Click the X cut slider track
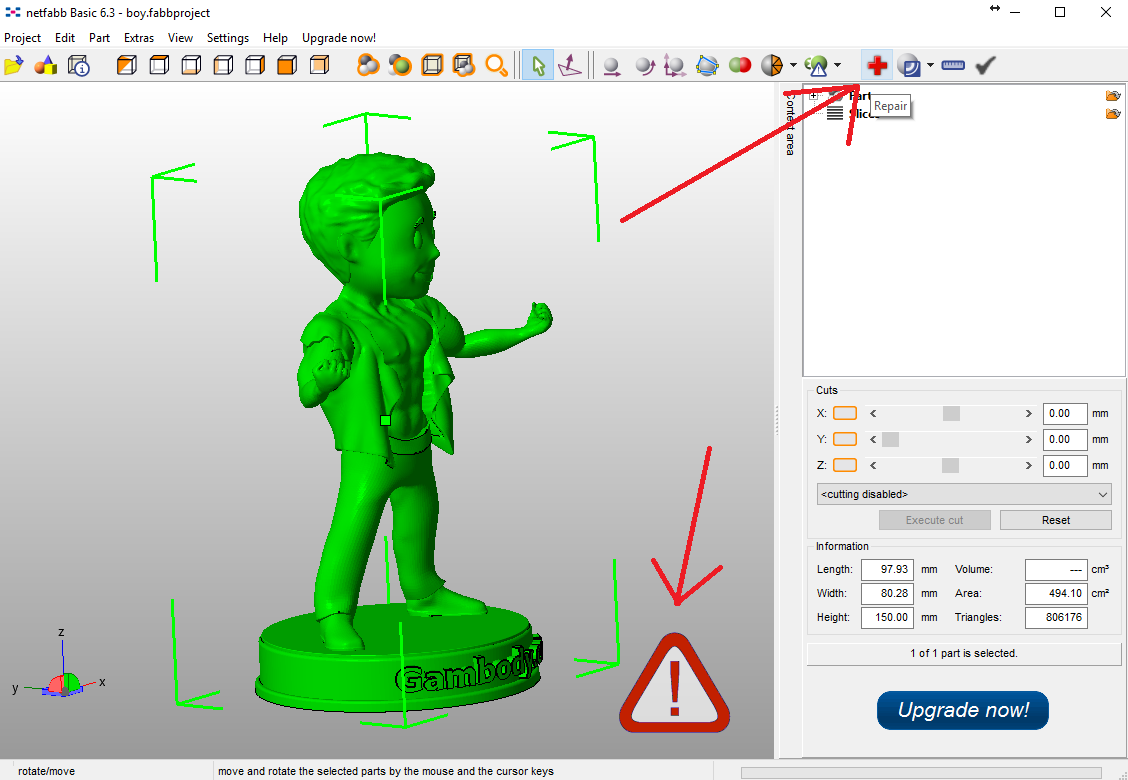This screenshot has height=780, width=1128. pyautogui.click(x=950, y=413)
